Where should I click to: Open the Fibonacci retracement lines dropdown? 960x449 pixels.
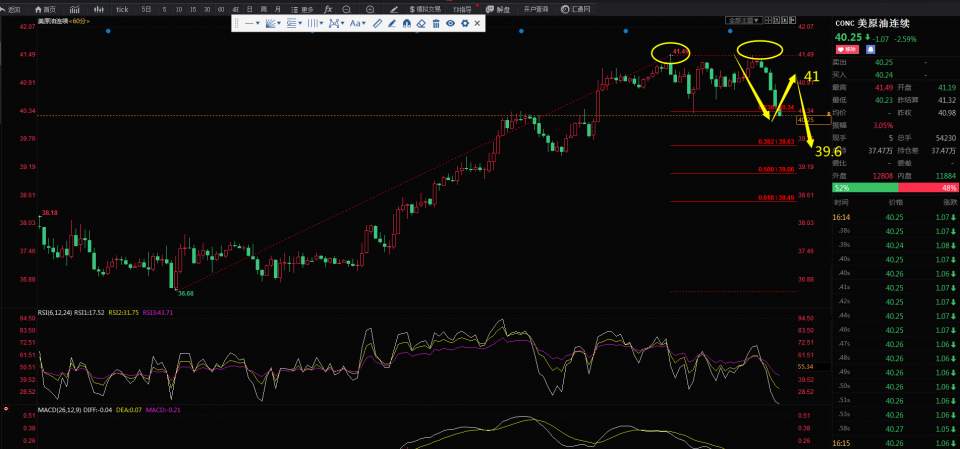pyautogui.click(x=294, y=23)
